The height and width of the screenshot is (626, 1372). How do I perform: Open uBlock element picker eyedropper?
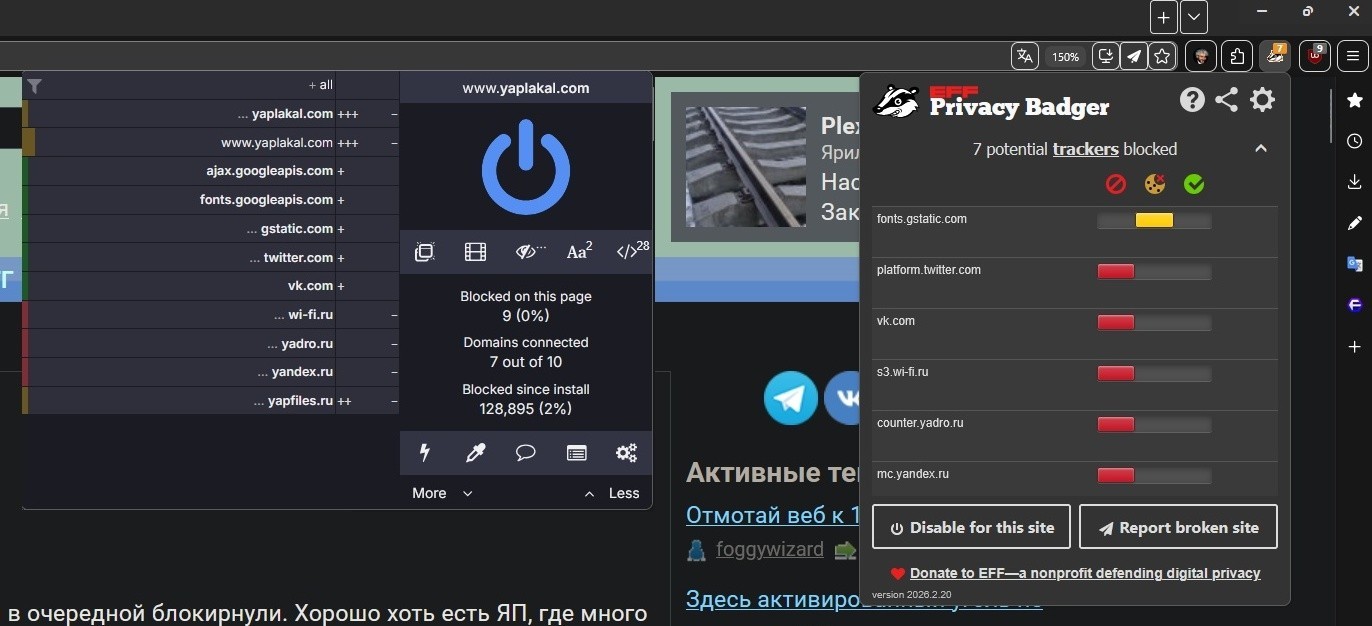[x=475, y=453]
